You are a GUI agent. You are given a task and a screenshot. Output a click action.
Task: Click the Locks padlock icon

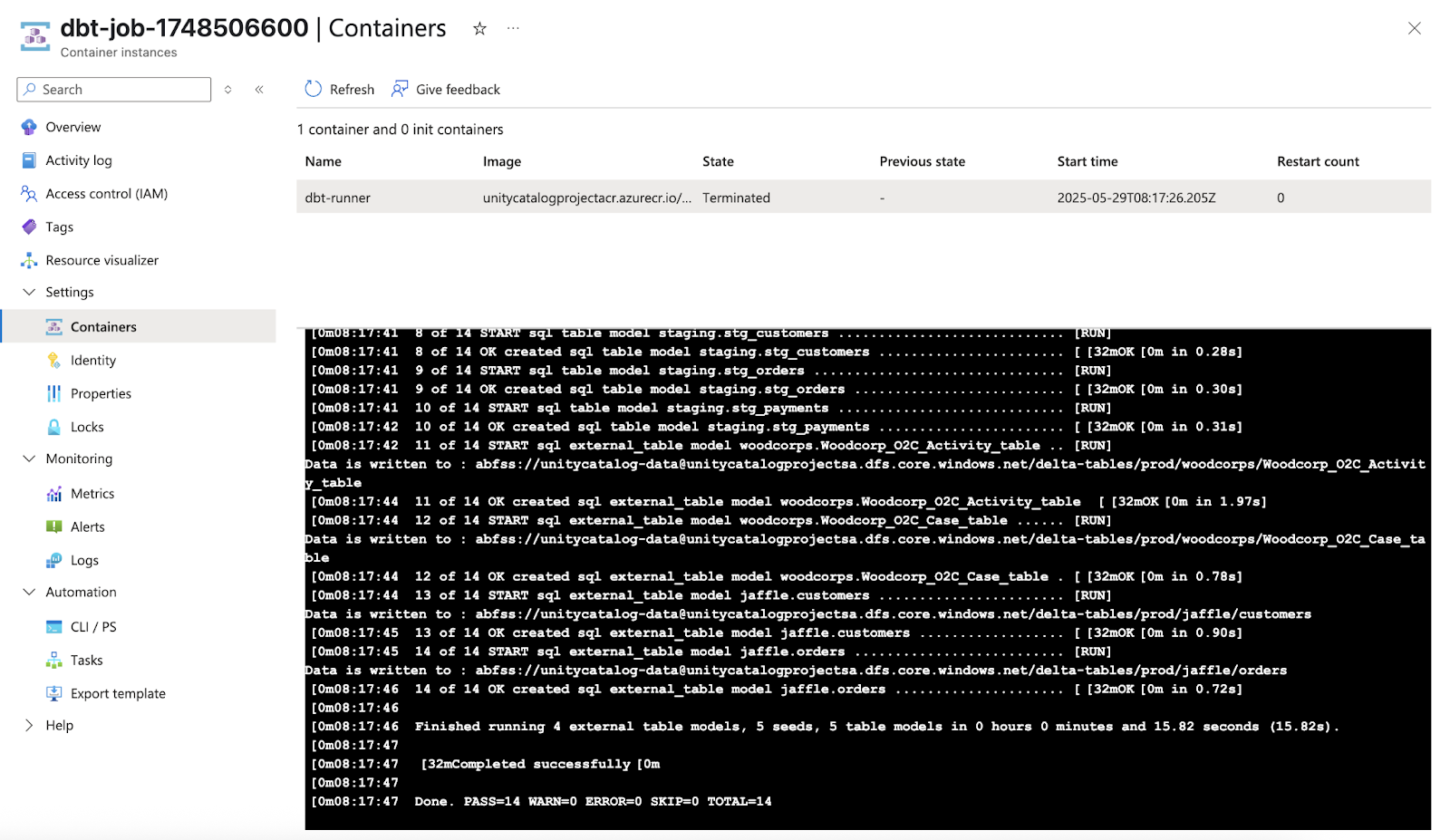click(x=54, y=427)
